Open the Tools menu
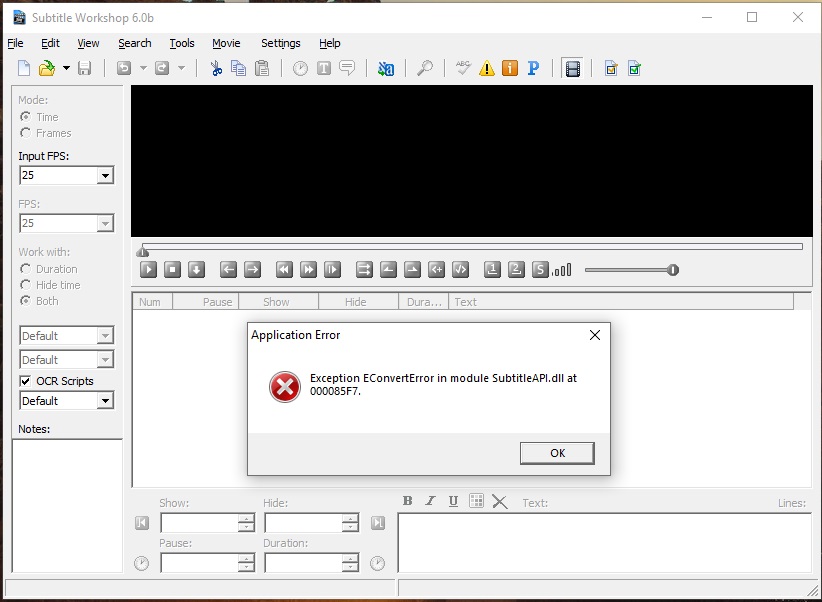822x602 pixels. coord(182,43)
